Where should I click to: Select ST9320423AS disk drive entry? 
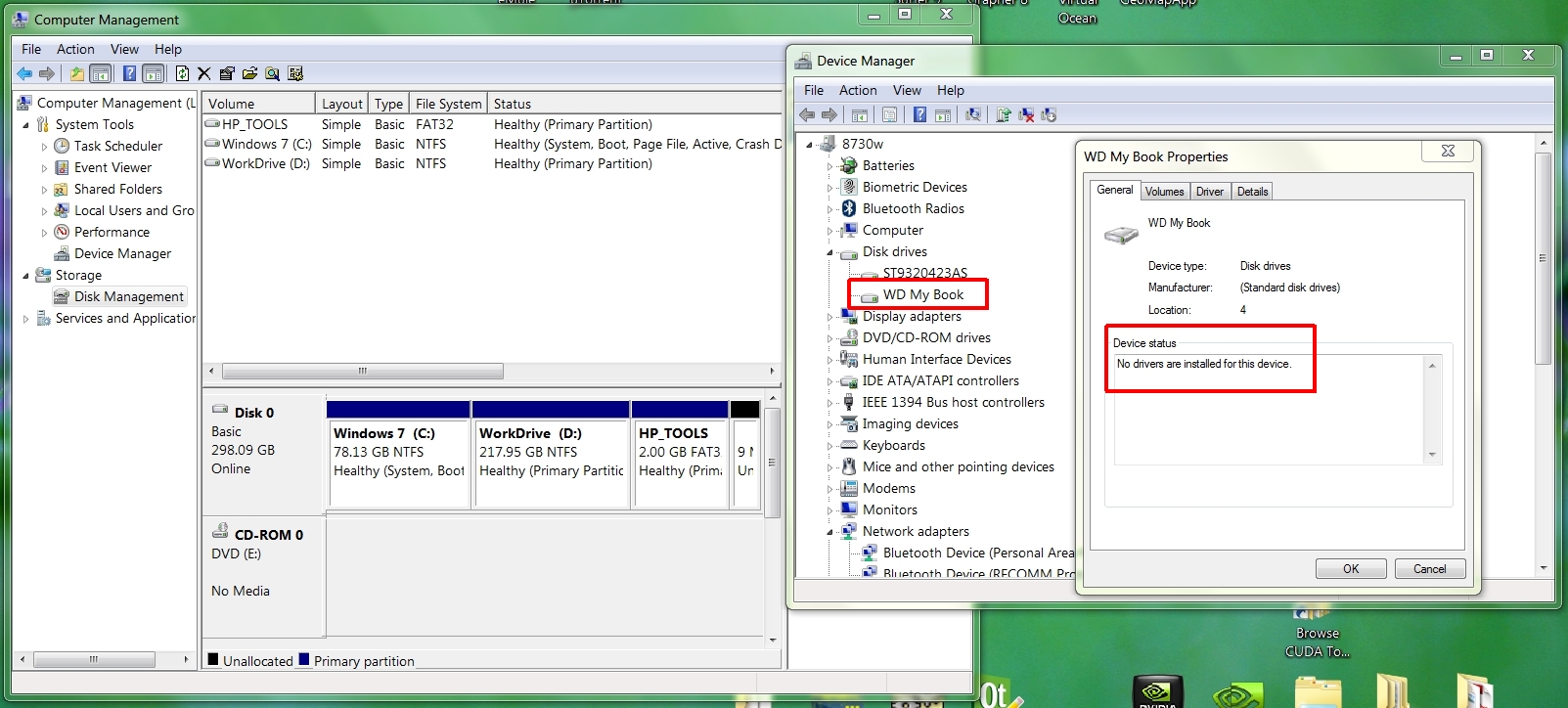point(924,273)
